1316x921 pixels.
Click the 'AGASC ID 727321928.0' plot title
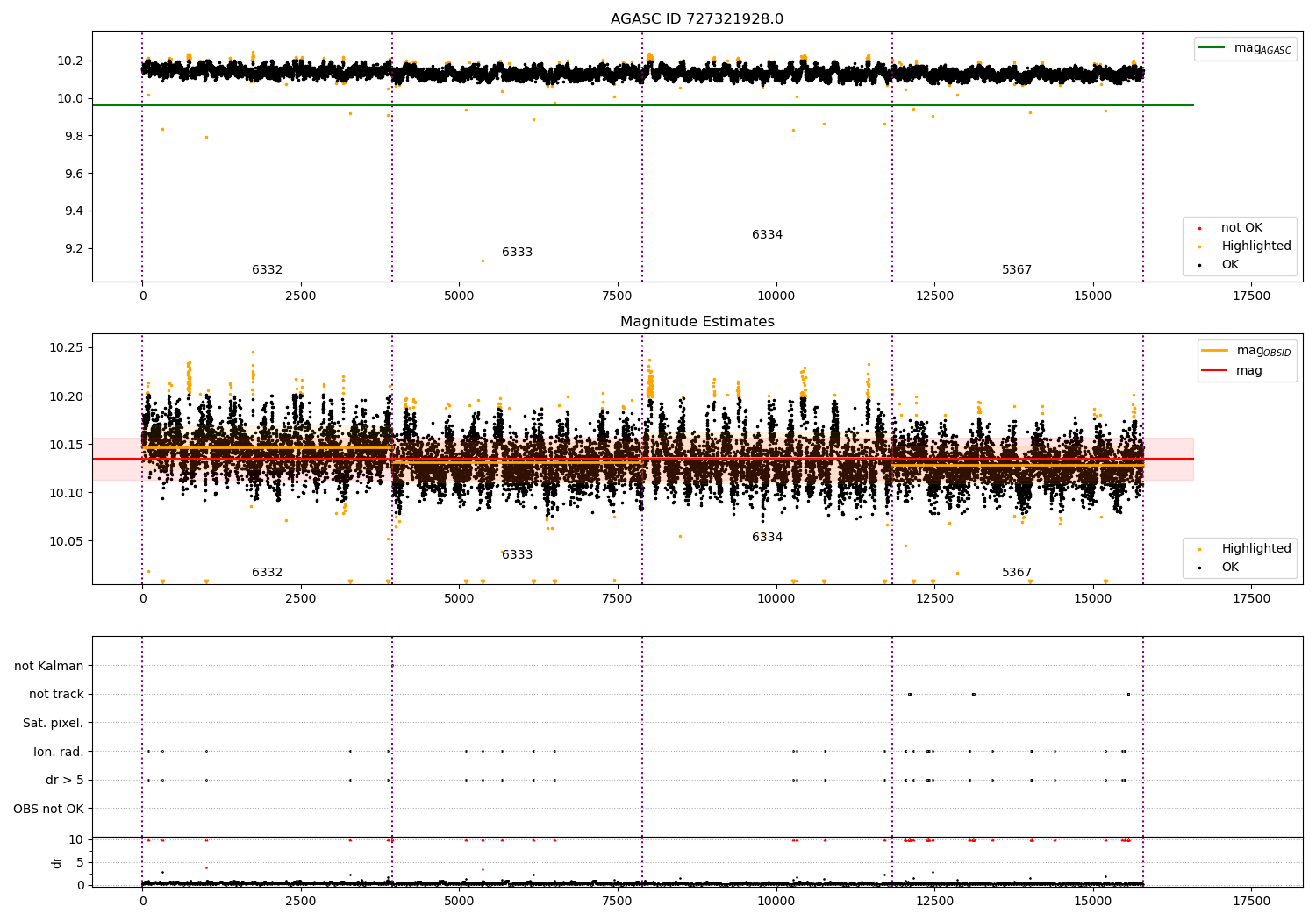697,19
